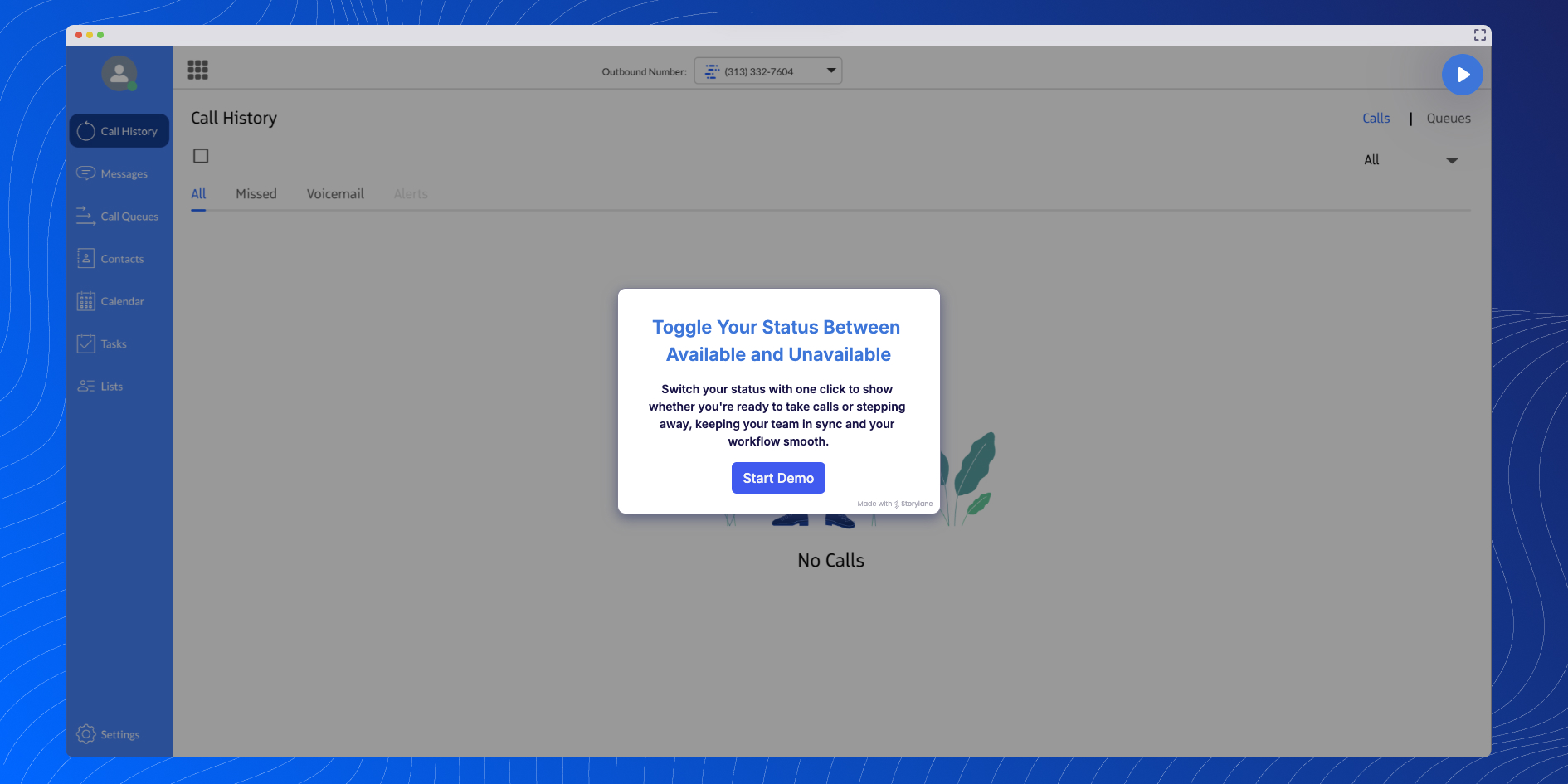This screenshot has width=1568, height=784.
Task: Click the user profile avatar
Action: coord(119,73)
